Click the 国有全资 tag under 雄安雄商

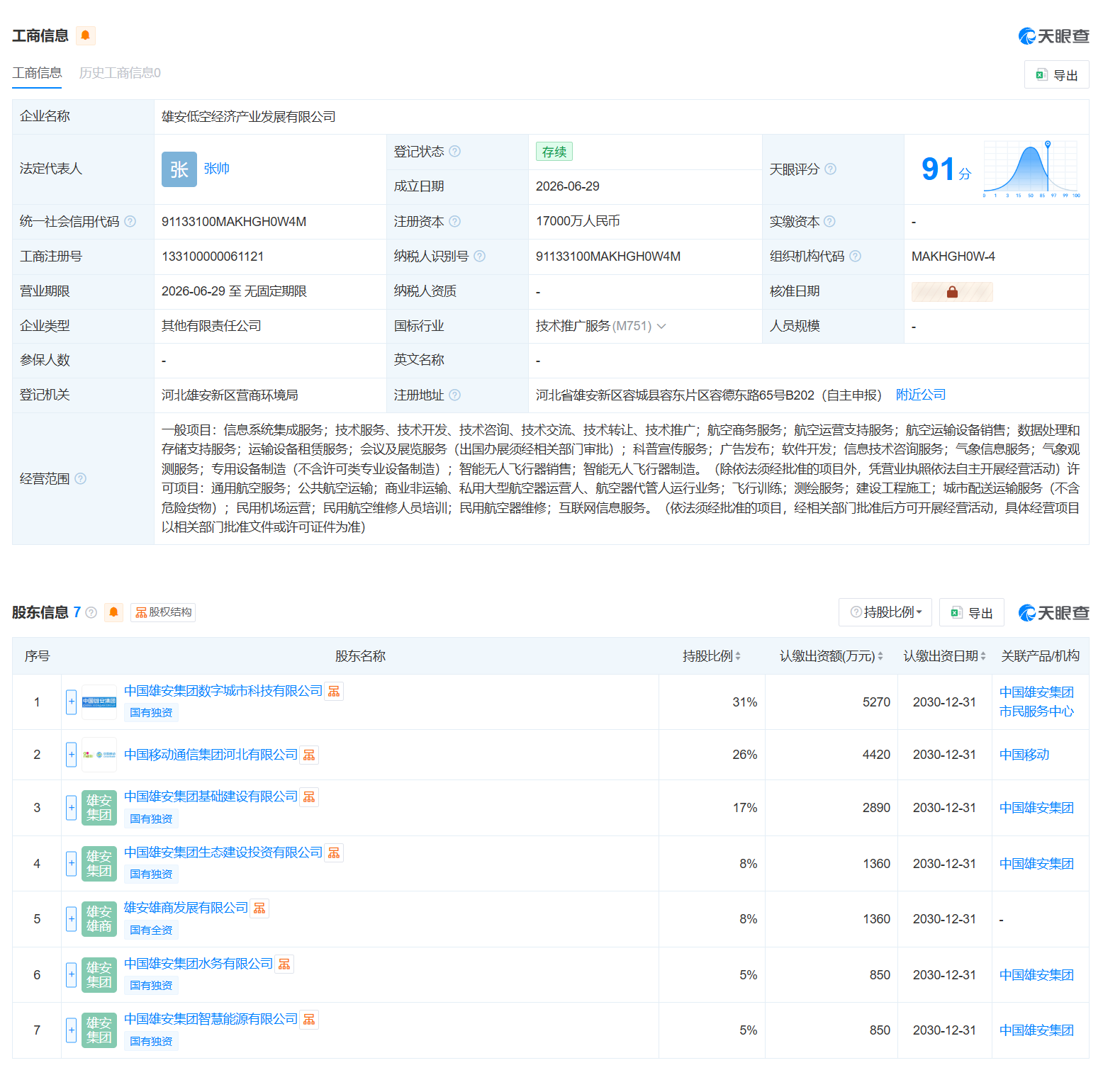(x=151, y=930)
